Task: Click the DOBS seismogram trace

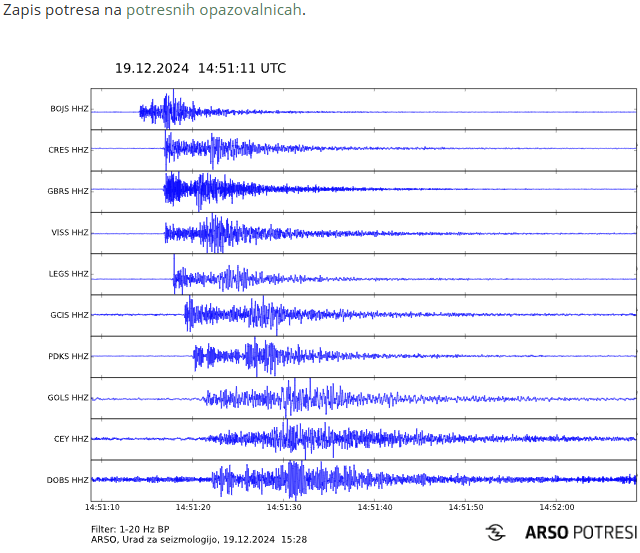Action: coord(363,480)
